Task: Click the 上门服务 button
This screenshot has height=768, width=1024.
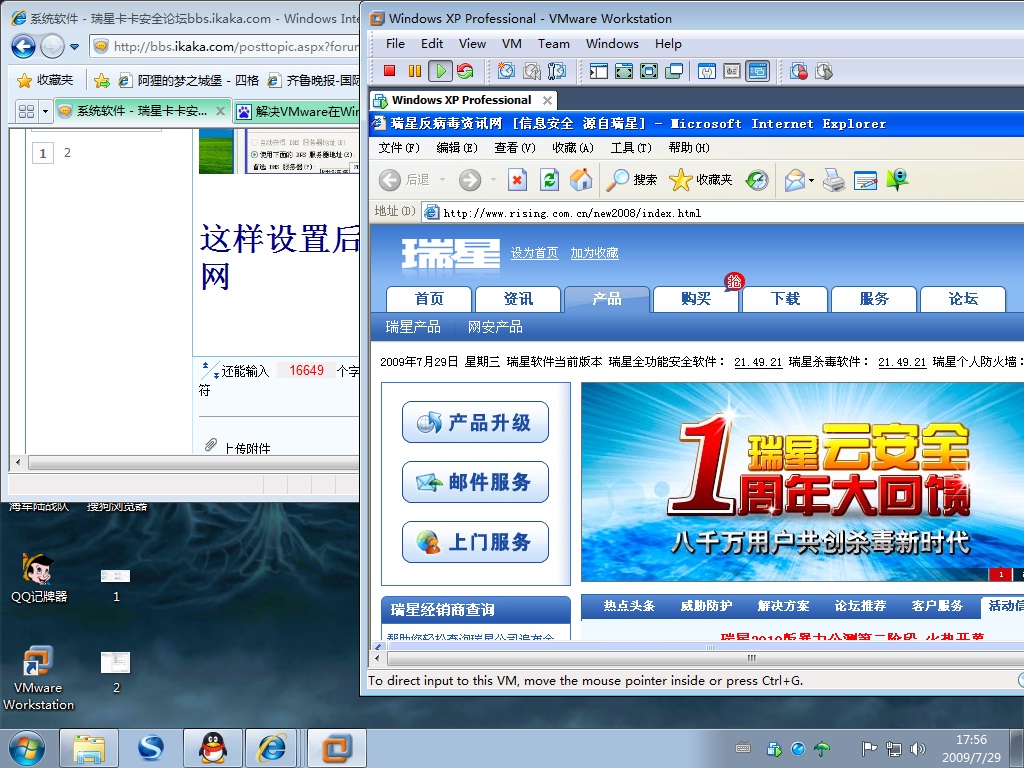Action: click(475, 542)
